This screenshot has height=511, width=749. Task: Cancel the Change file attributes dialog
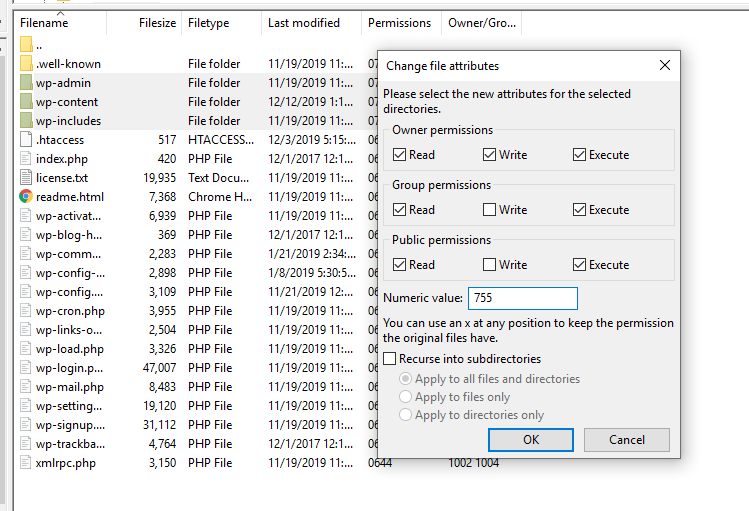(x=626, y=440)
